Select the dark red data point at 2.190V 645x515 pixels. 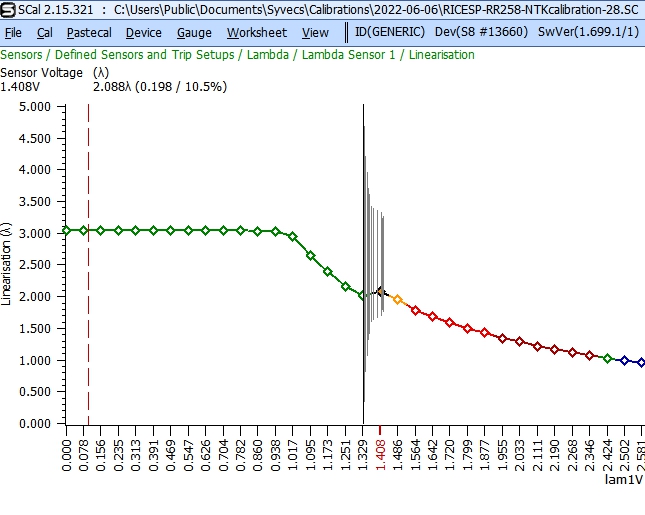coord(555,349)
